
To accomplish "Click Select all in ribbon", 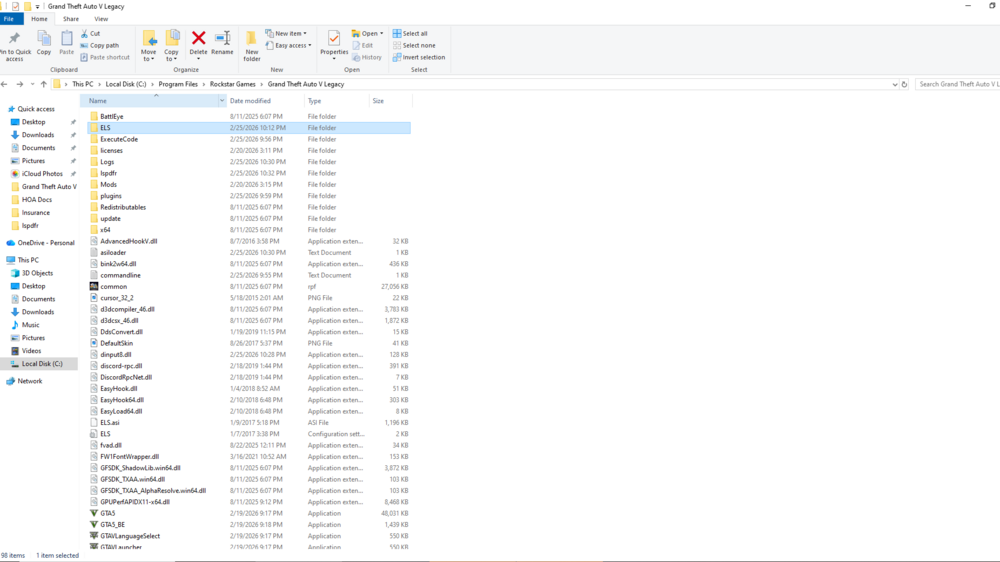I will (410, 33).
